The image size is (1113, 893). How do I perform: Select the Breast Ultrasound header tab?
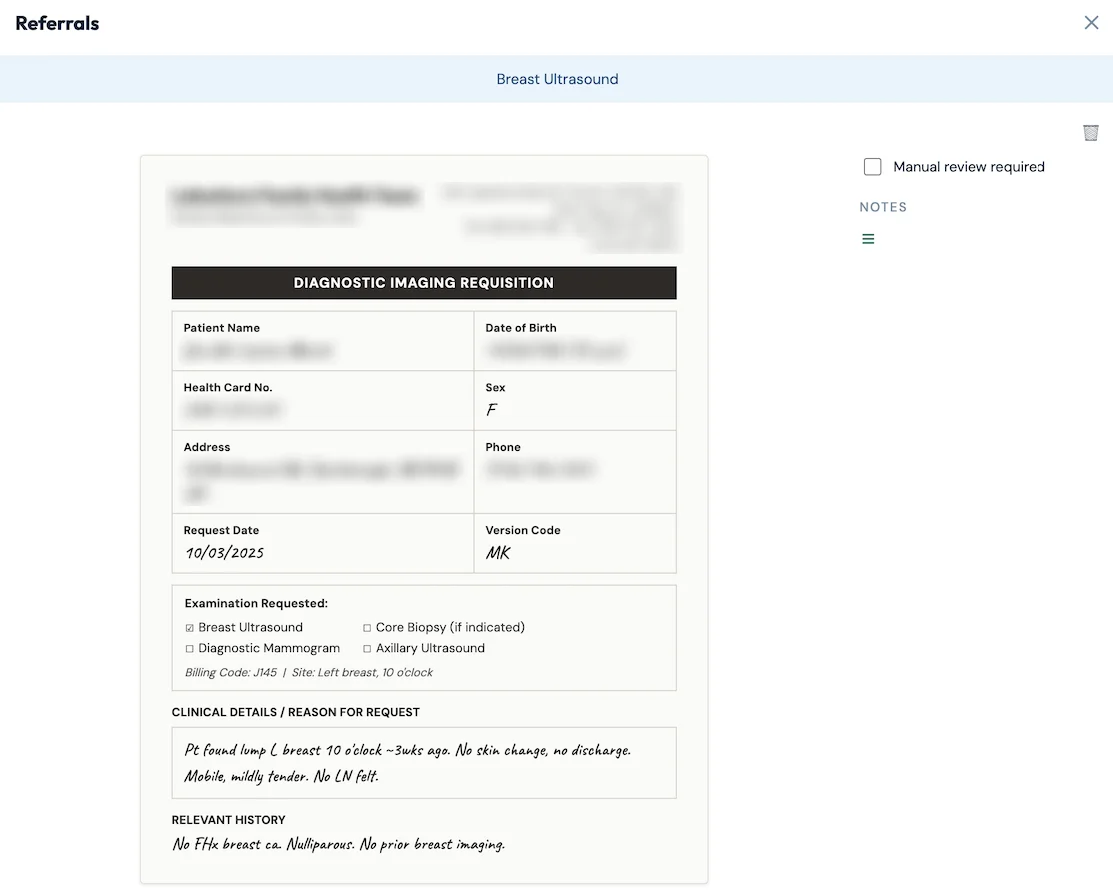557,79
